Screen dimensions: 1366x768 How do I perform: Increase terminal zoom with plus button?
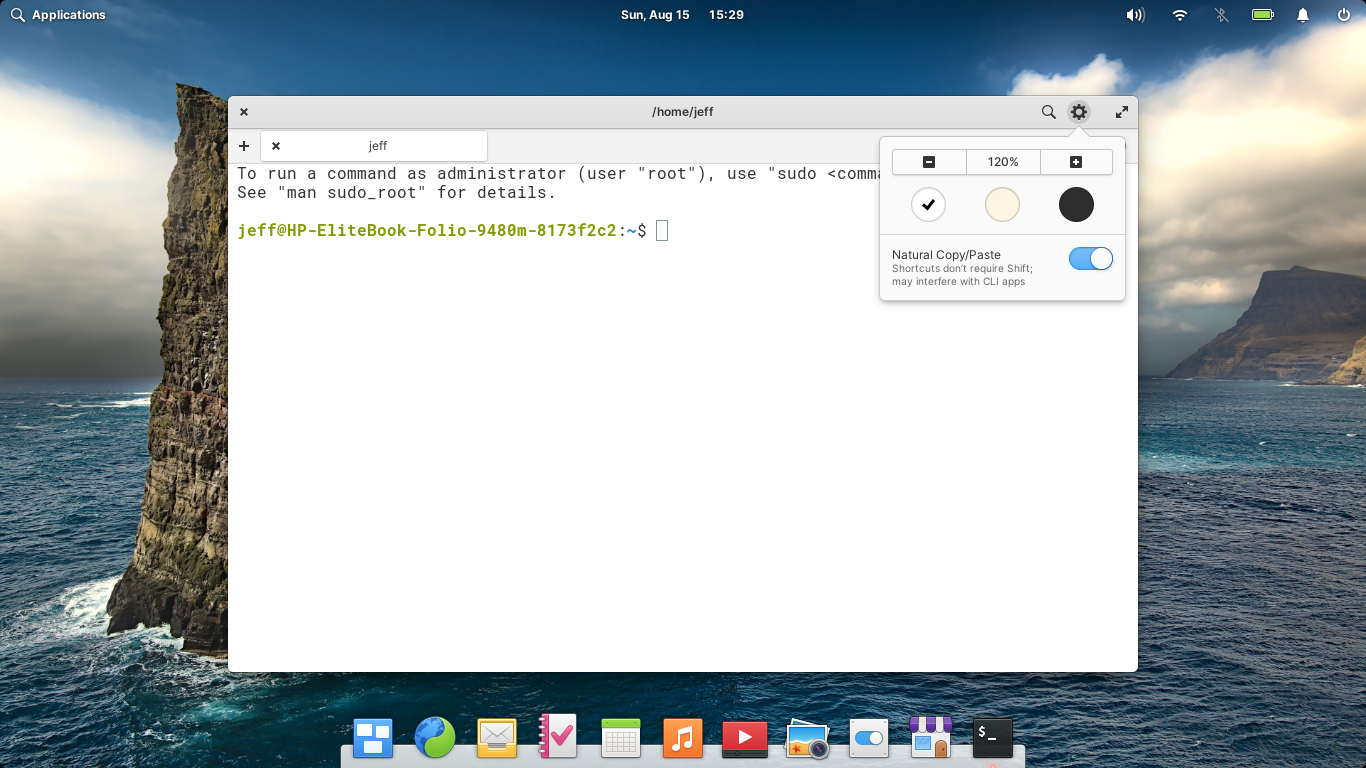(x=1076, y=162)
